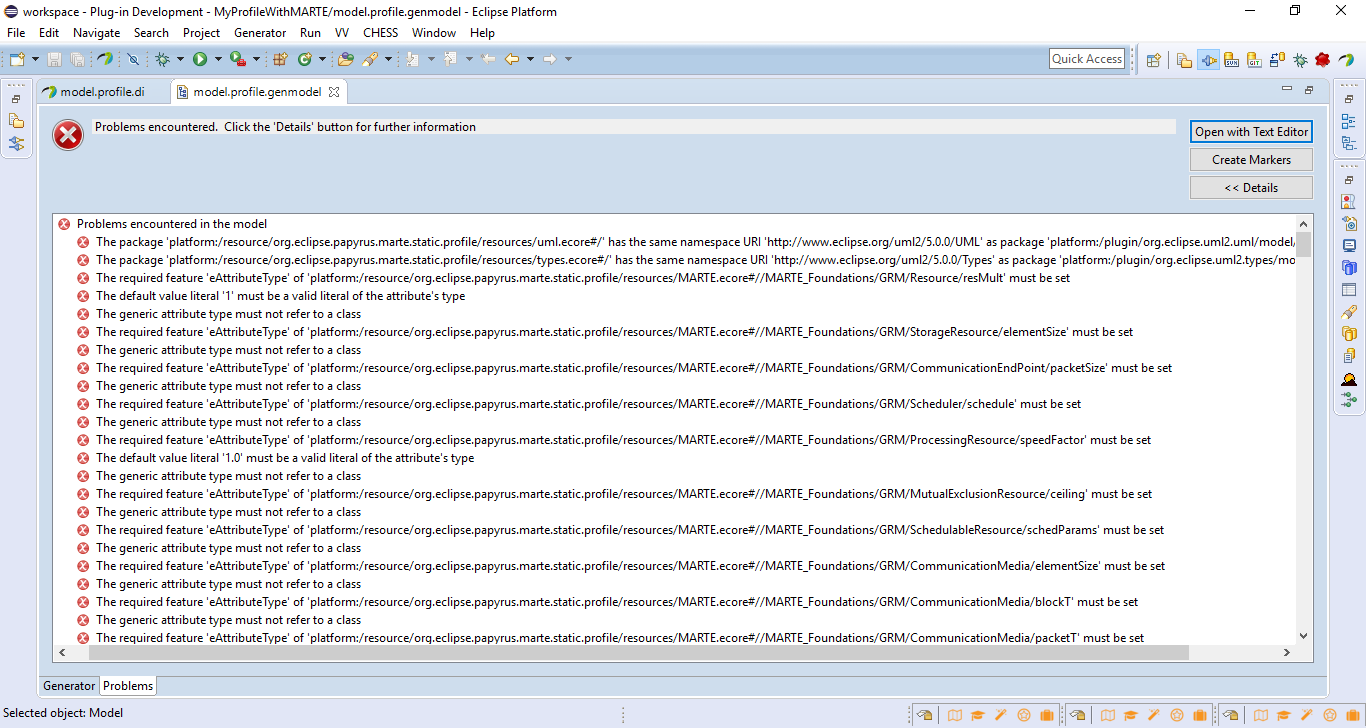Expand the Run button dropdown arrow

coord(216,59)
